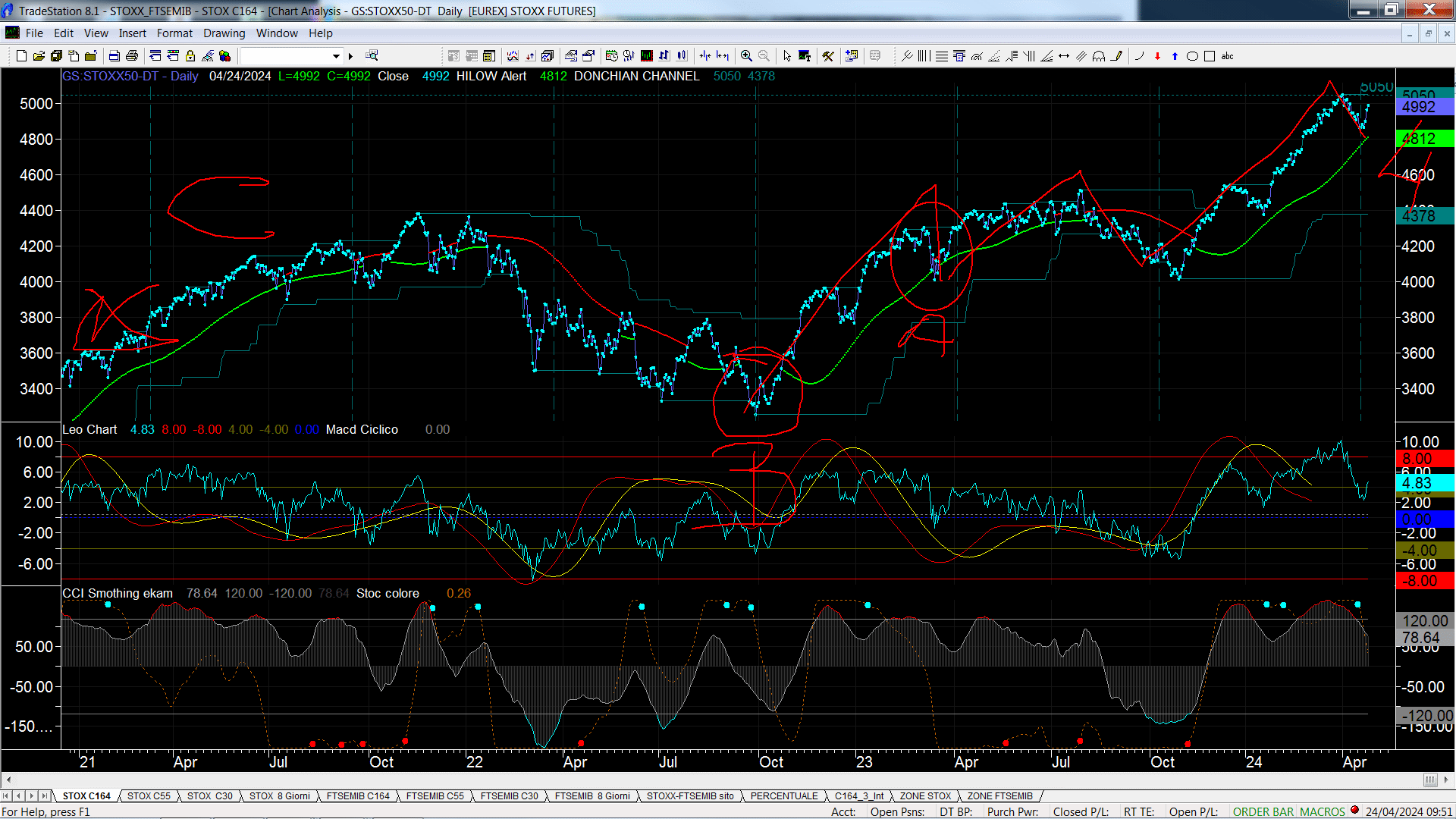Select the curved arc line tool
Screen dimensions: 1456x819
click(x=1139, y=55)
